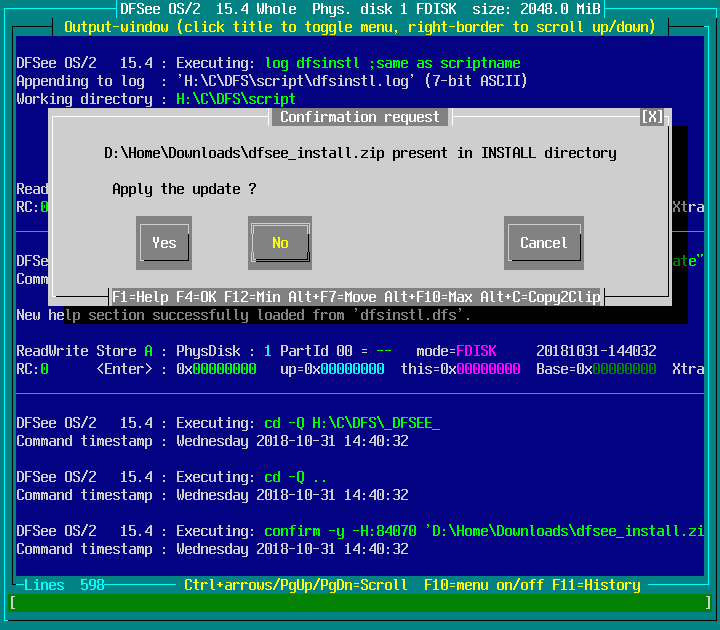Viewport: 720px width, 630px height.
Task: Click the 'Apply the update ?' prompt text
Action: click(184, 189)
